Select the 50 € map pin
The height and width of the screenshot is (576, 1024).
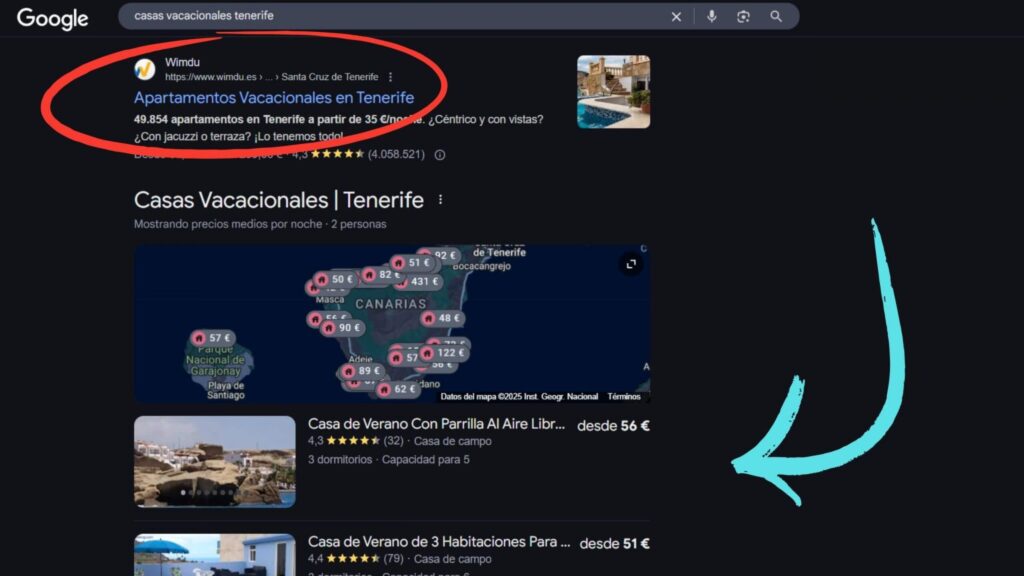pyautogui.click(x=336, y=279)
